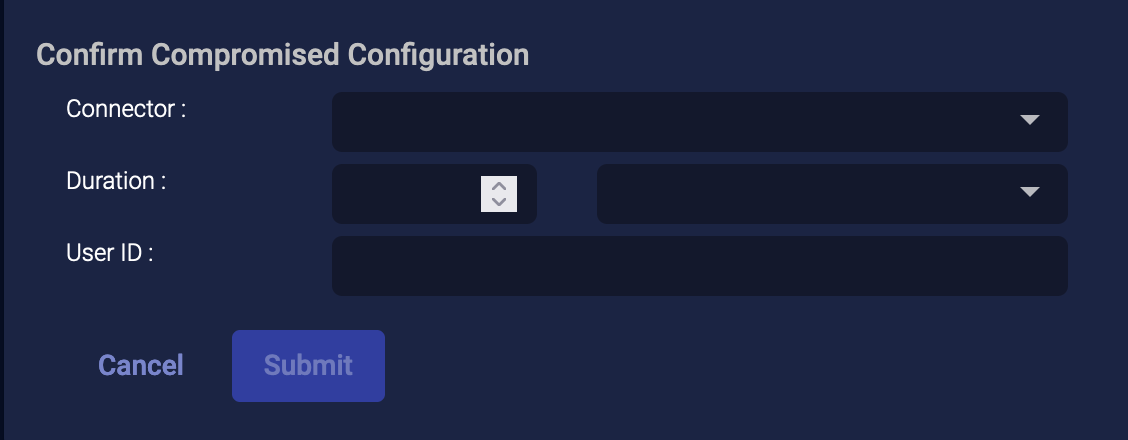Click the "User ID :" label
Viewport: 1128px width, 440px height.
[109, 253]
